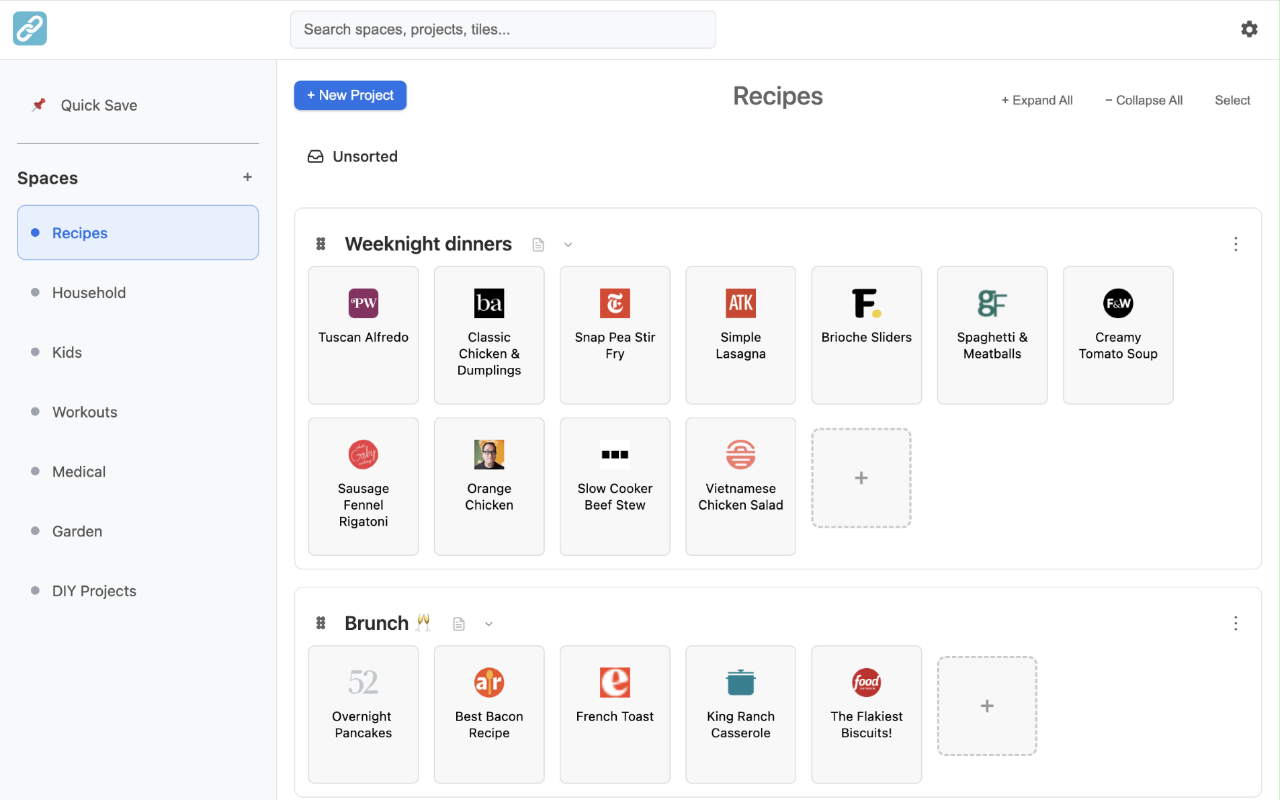Click the drag handle beside Brunch
1280x800 pixels.
[320, 622]
